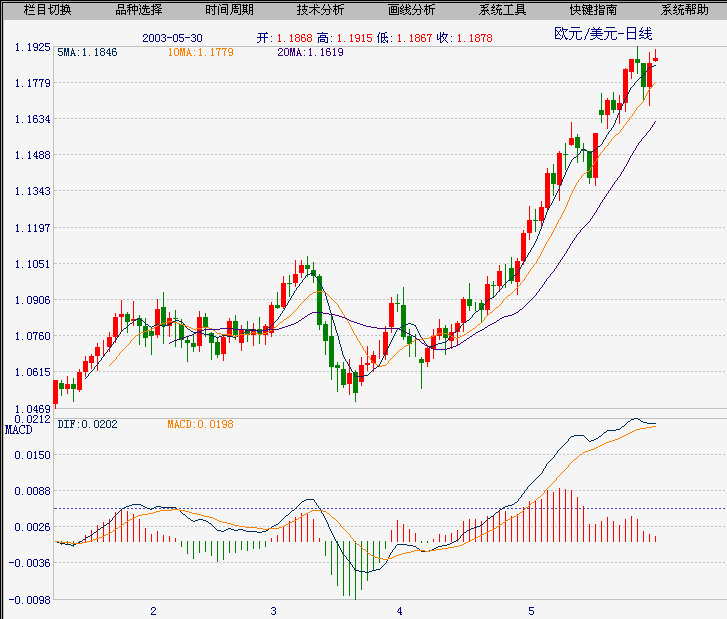Open the 时间周期 menu
The height and width of the screenshot is (619, 727).
[x=230, y=10]
